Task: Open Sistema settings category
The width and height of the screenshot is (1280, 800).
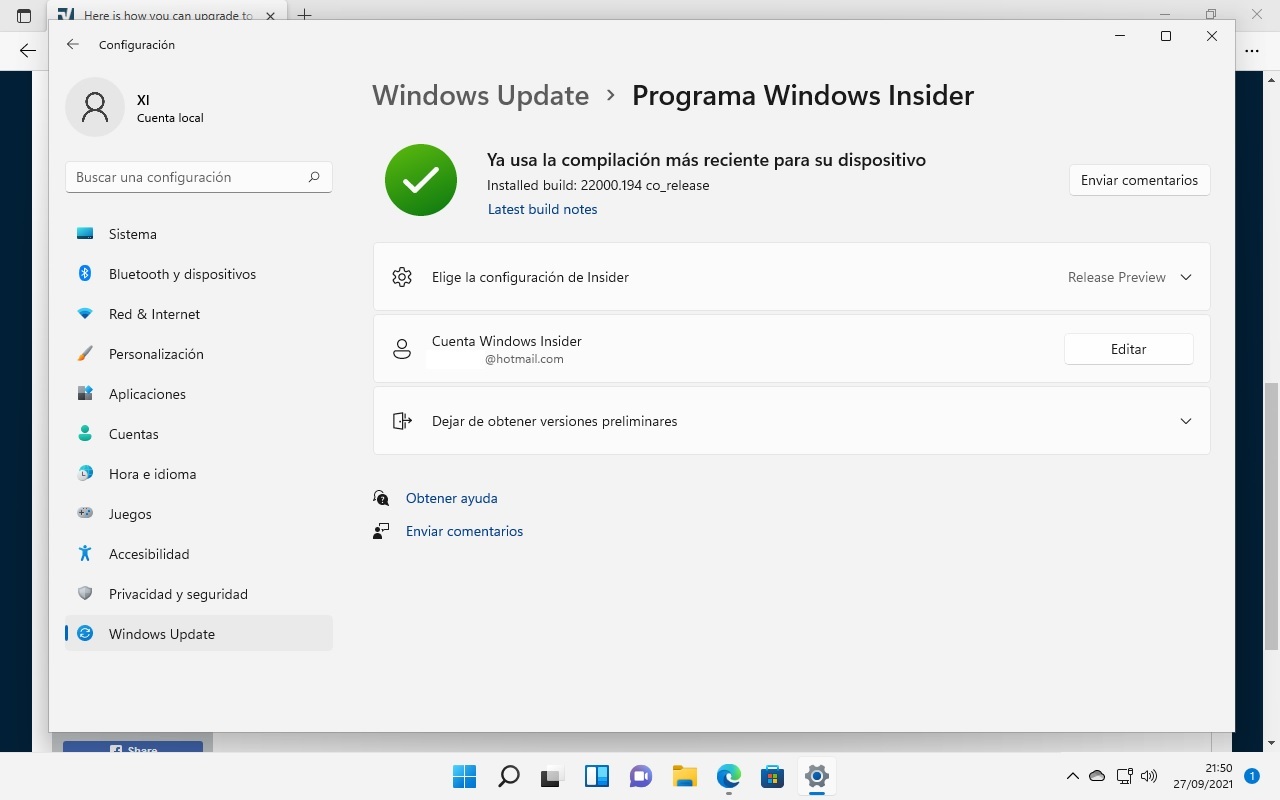Action: (x=133, y=234)
